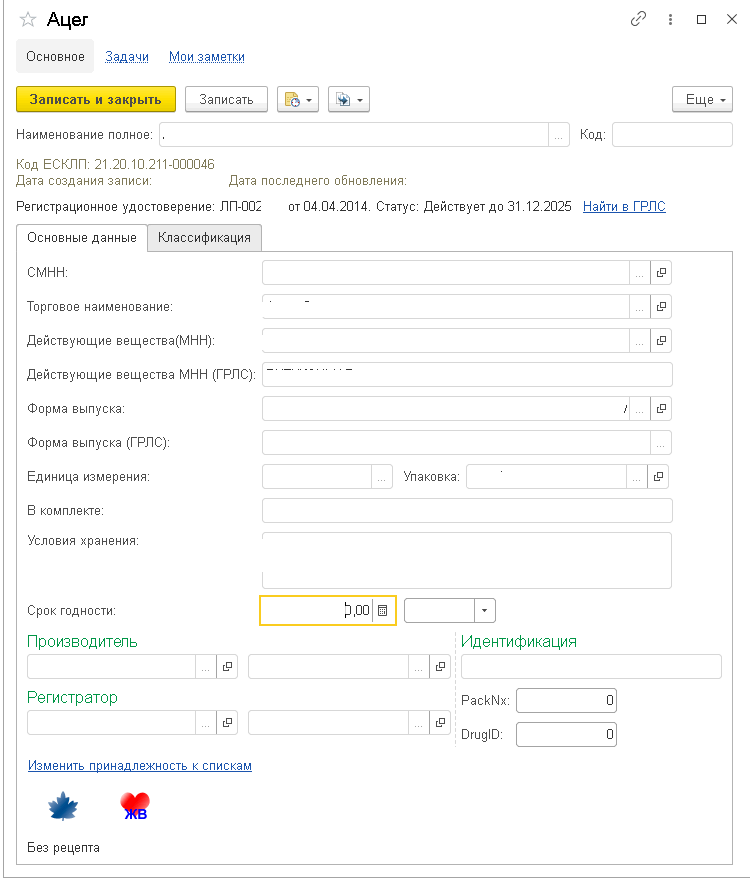The image size is (750, 880).
Task: Open Торговое наименование linked record icon
Action: click(661, 306)
